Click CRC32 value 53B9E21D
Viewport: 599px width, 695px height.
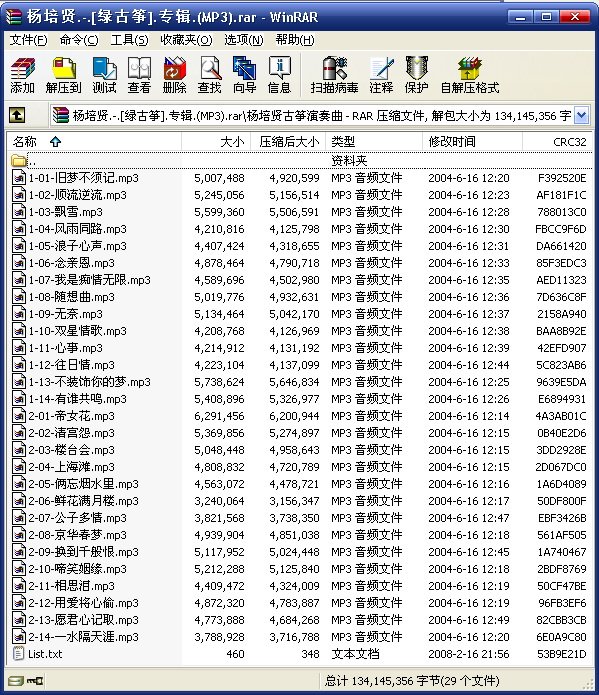pos(561,654)
